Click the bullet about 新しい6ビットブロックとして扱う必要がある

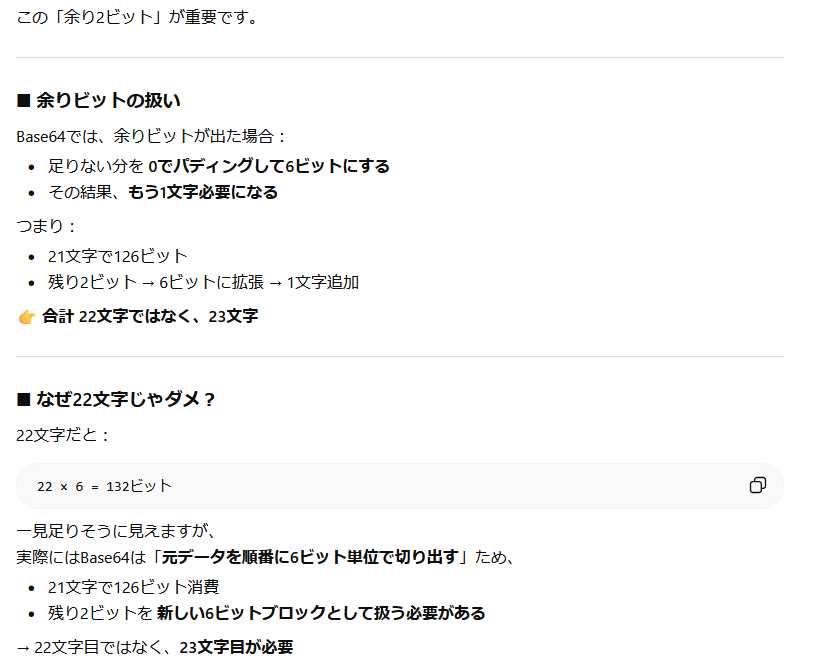(266, 613)
